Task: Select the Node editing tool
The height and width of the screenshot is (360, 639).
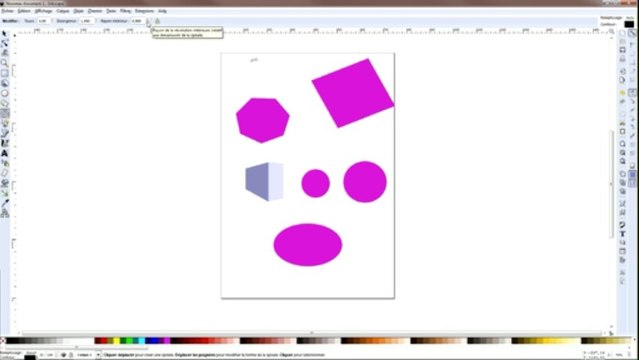Action: 4,43
